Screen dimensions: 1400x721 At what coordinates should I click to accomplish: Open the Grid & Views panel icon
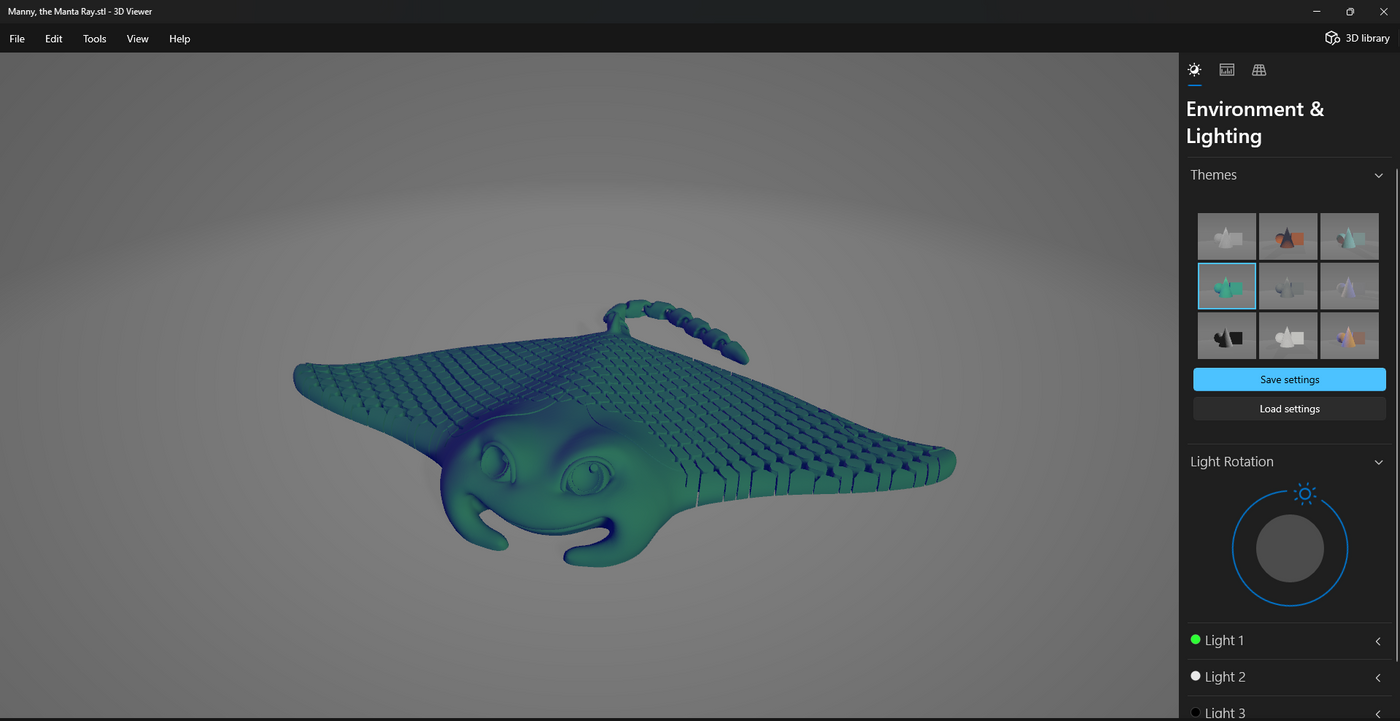(1258, 70)
